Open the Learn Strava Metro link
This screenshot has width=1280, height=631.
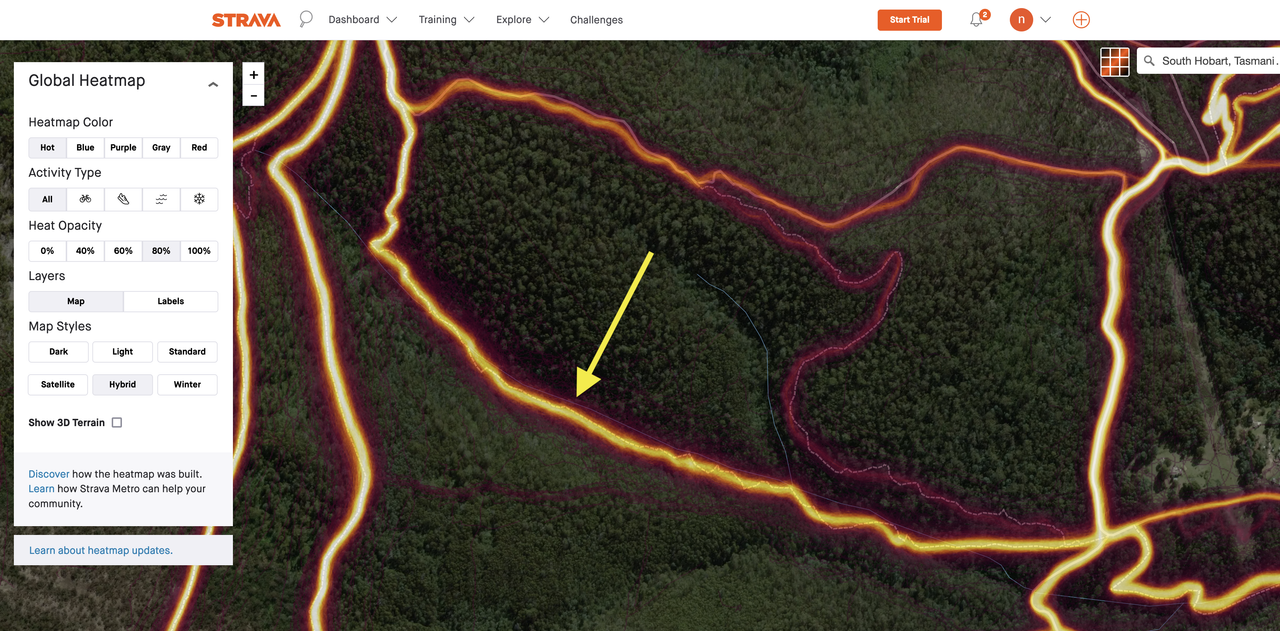[41, 489]
